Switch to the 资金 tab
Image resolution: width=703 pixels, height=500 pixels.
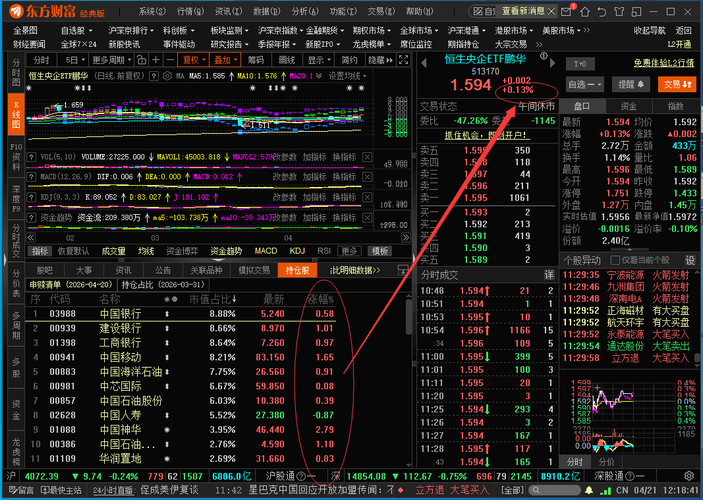(x=628, y=106)
